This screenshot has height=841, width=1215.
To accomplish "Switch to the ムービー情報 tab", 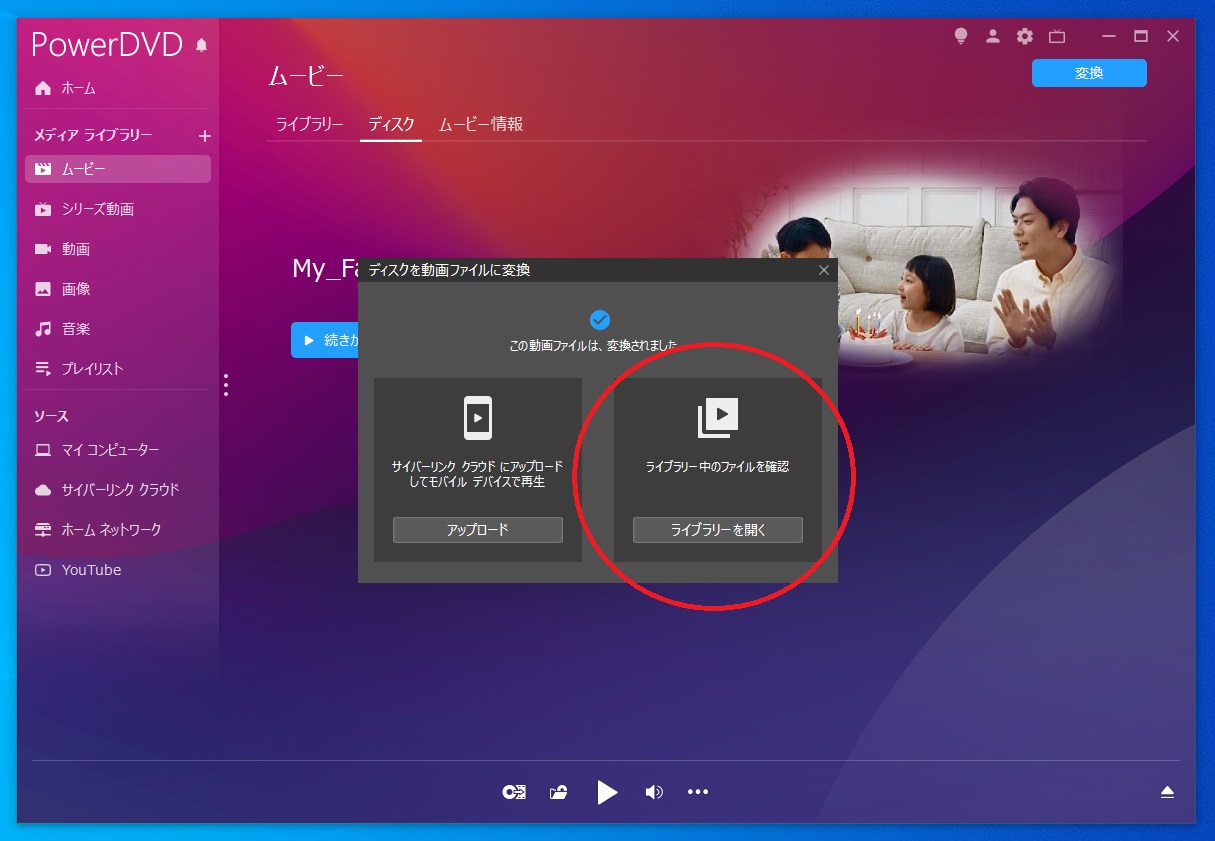I will pos(481,125).
